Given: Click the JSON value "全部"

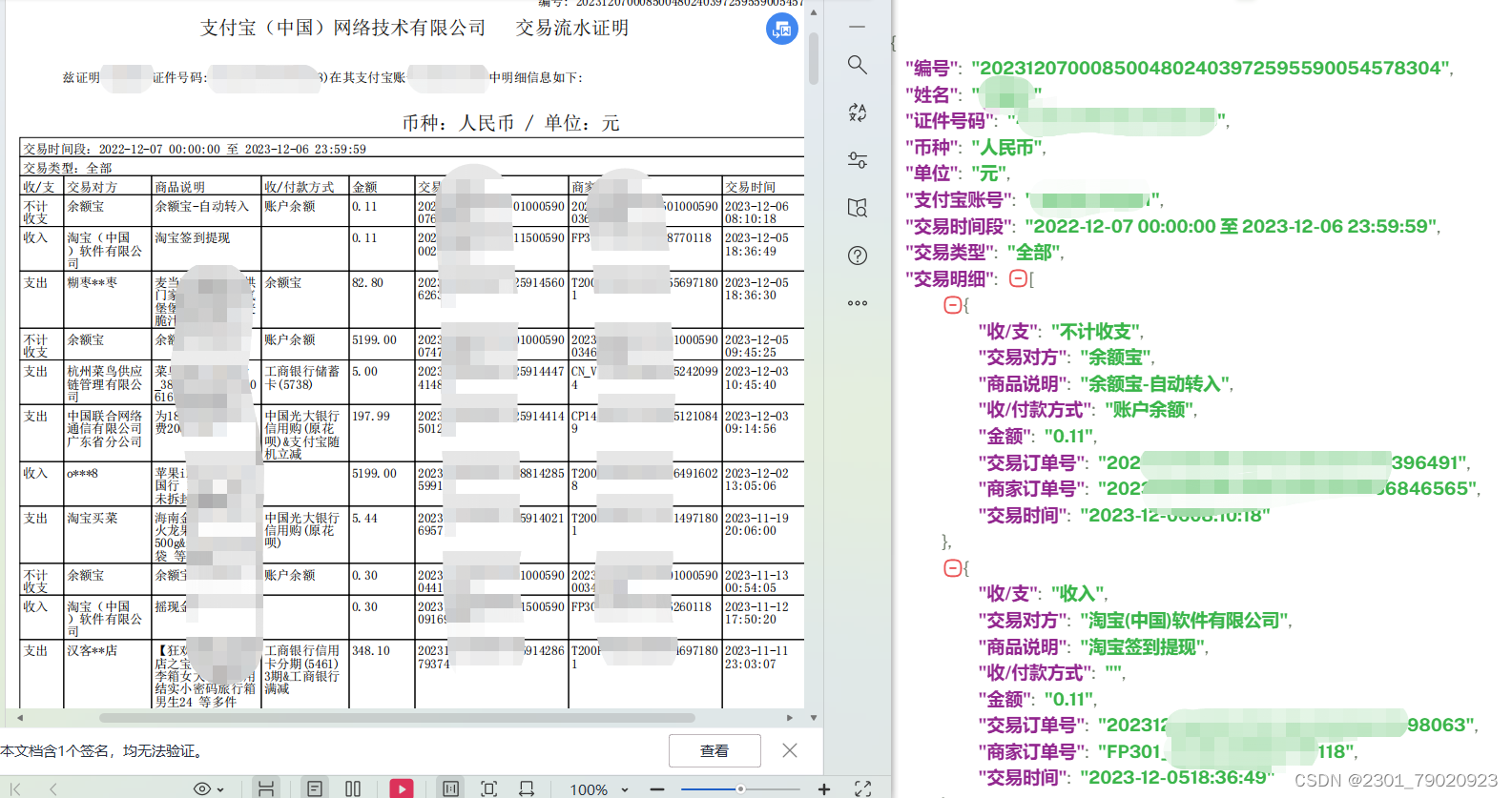Looking at the screenshot, I should click(x=1035, y=252).
